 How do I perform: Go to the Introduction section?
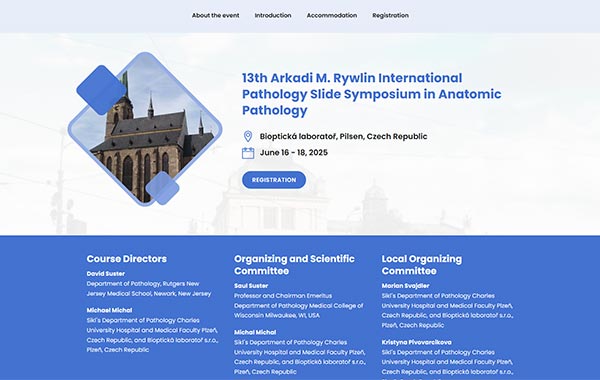point(273,15)
